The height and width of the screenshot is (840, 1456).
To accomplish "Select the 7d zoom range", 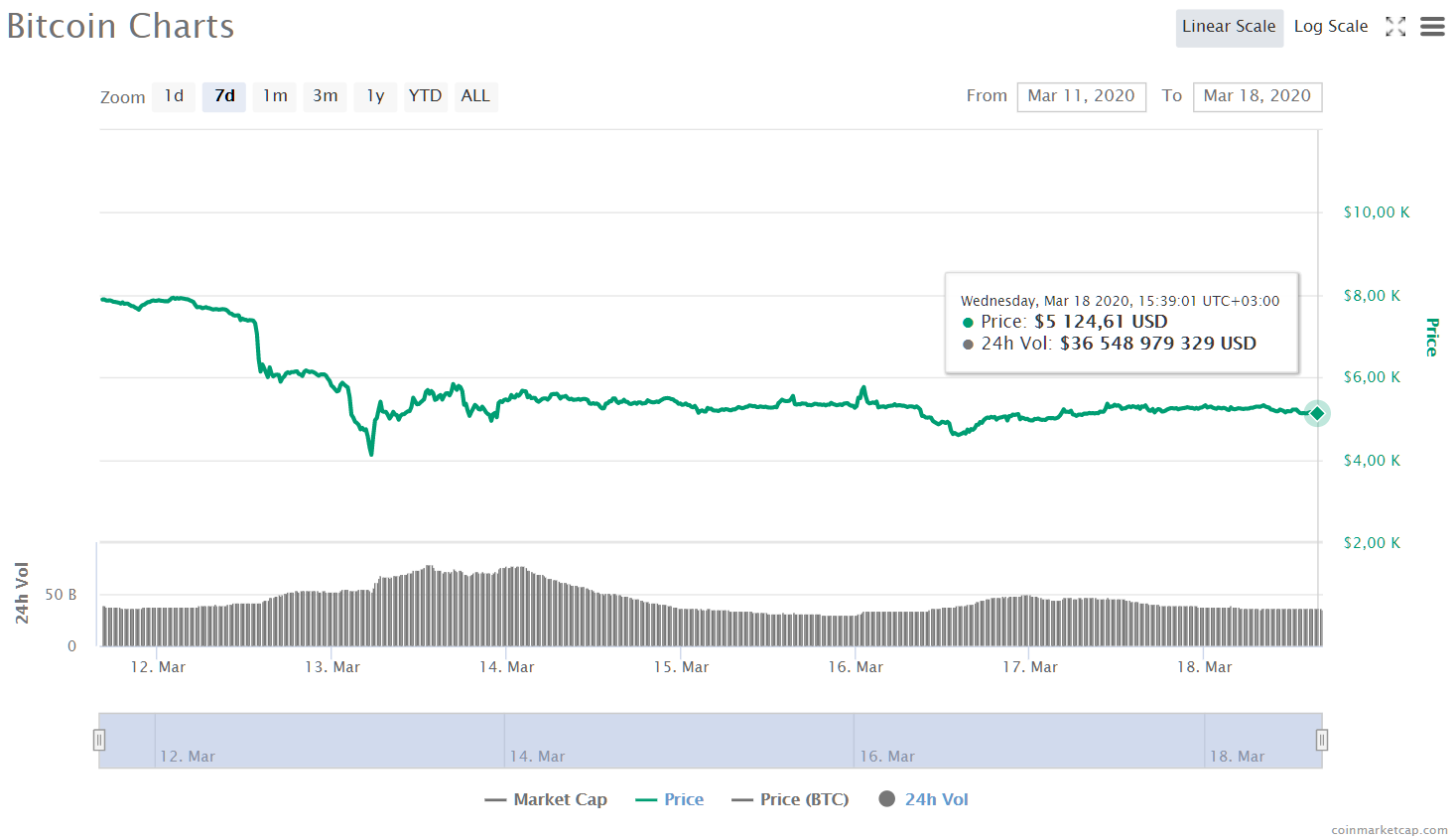I will [x=224, y=96].
